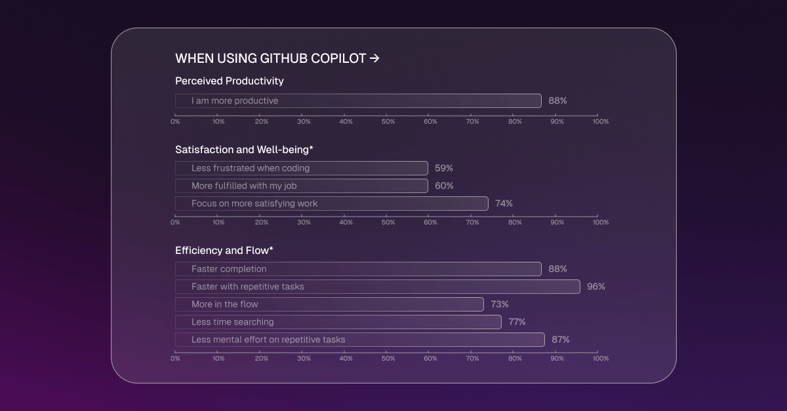Click the 59% value label

[x=444, y=169]
